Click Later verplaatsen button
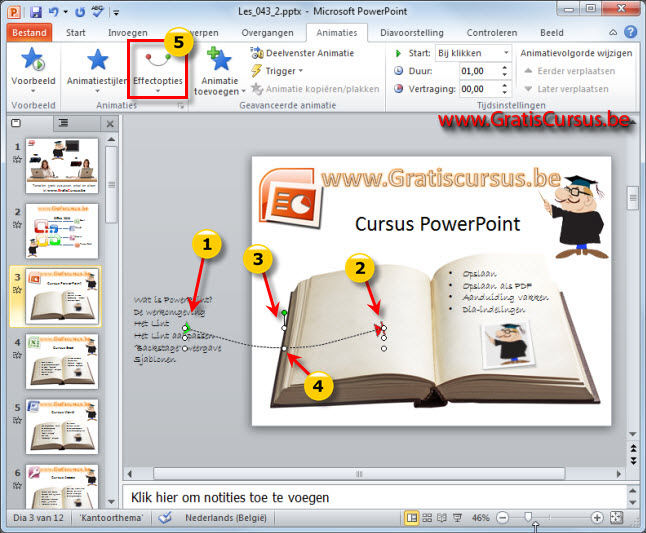646x533 pixels. pyautogui.click(x=566, y=89)
